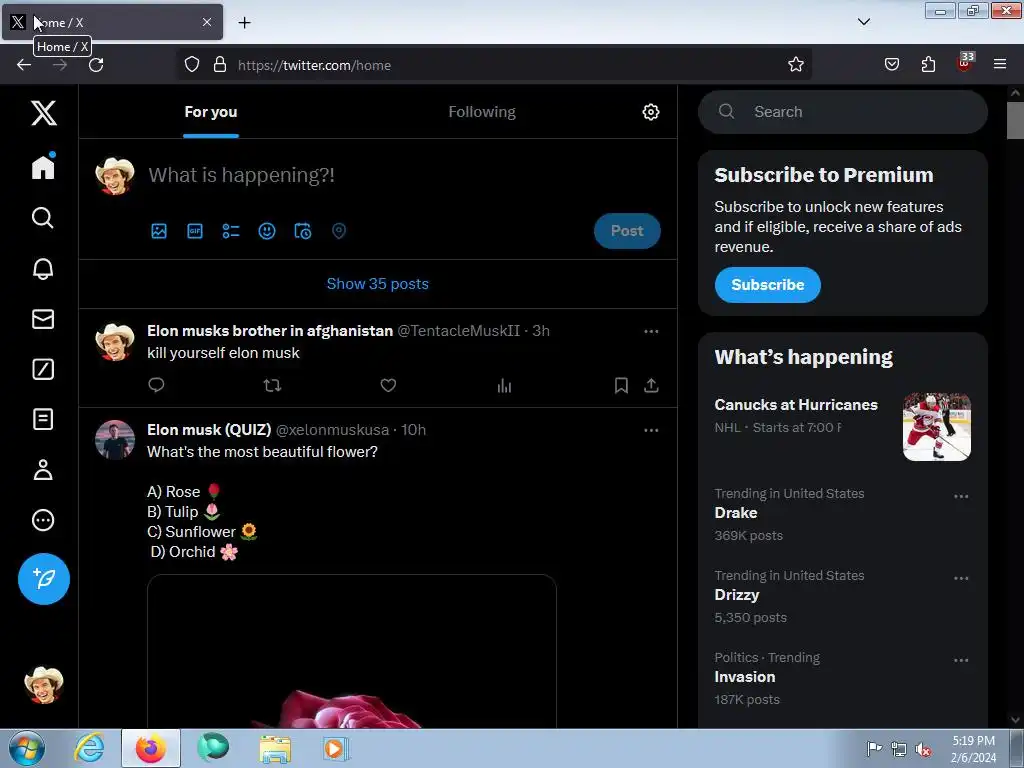Open the Elon musk (QUIZ) profile avatar
1024x768 pixels.
(115, 440)
